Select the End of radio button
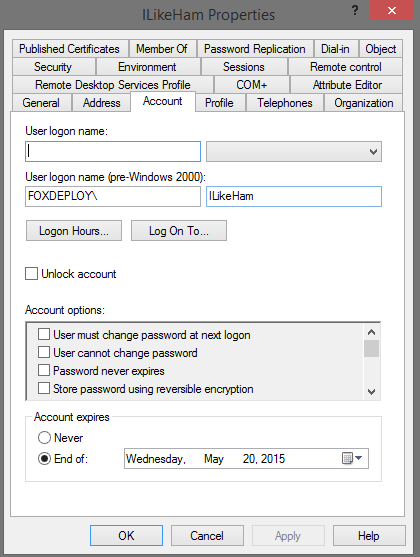420x557 pixels. (44, 459)
